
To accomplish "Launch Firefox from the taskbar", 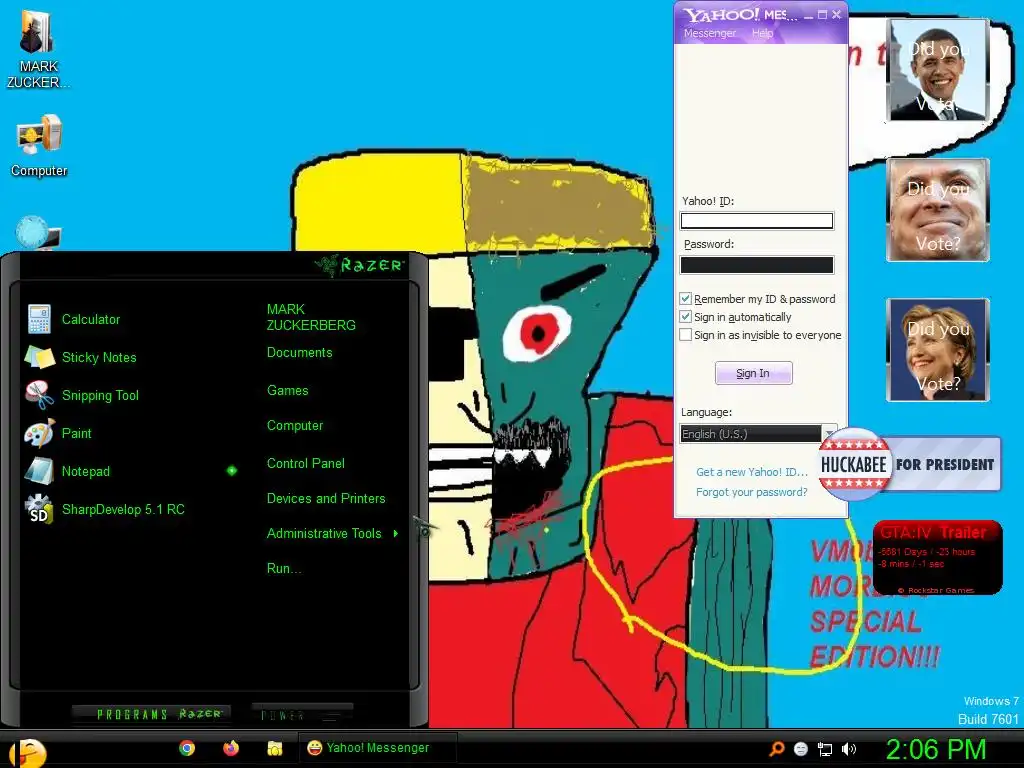I will 231,748.
